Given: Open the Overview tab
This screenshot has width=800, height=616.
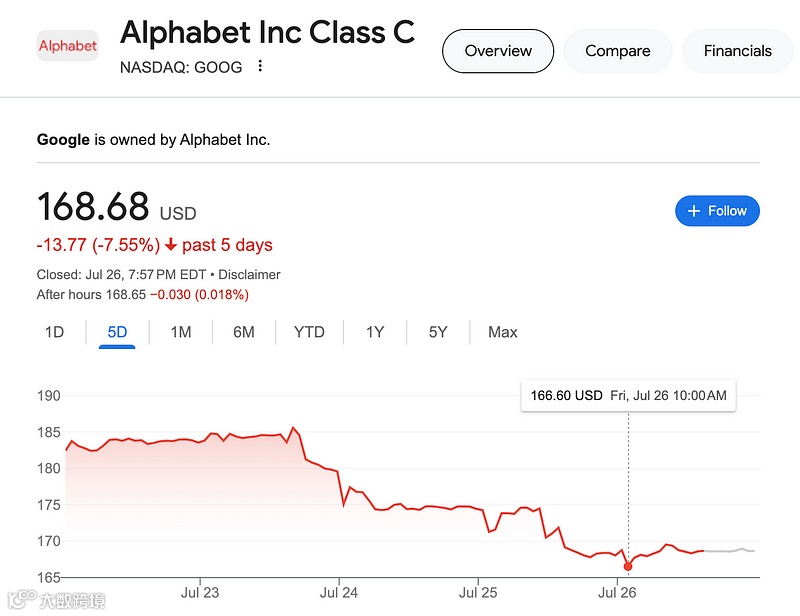Looking at the screenshot, I should pos(498,51).
